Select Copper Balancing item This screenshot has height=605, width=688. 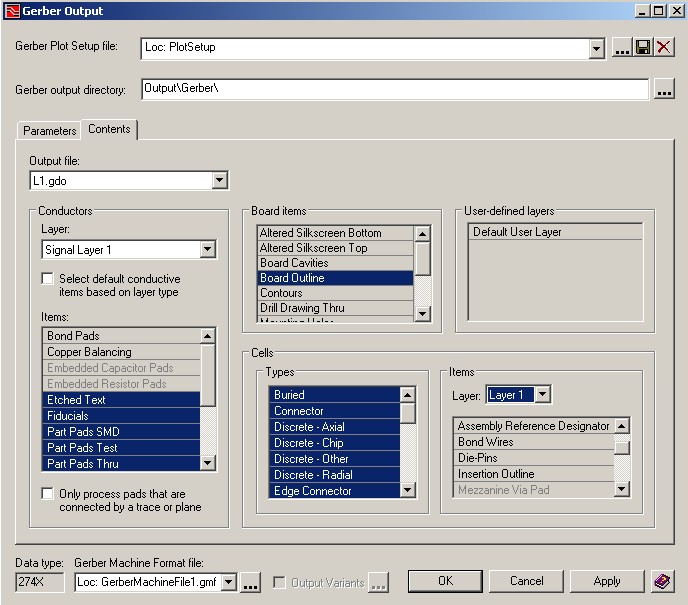tap(122, 352)
